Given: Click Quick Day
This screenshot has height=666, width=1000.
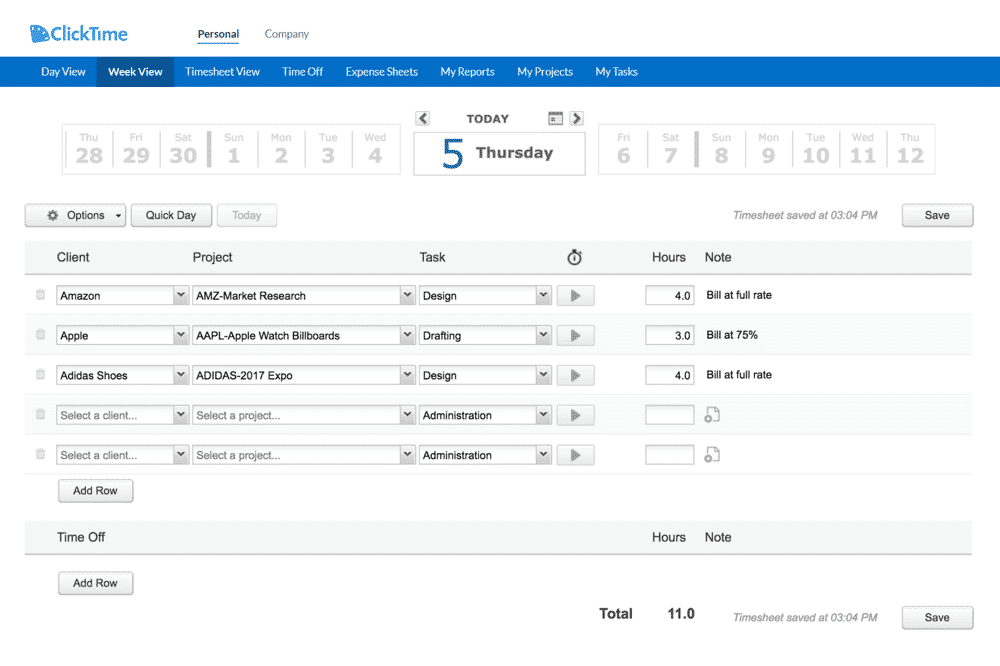Looking at the screenshot, I should [170, 214].
